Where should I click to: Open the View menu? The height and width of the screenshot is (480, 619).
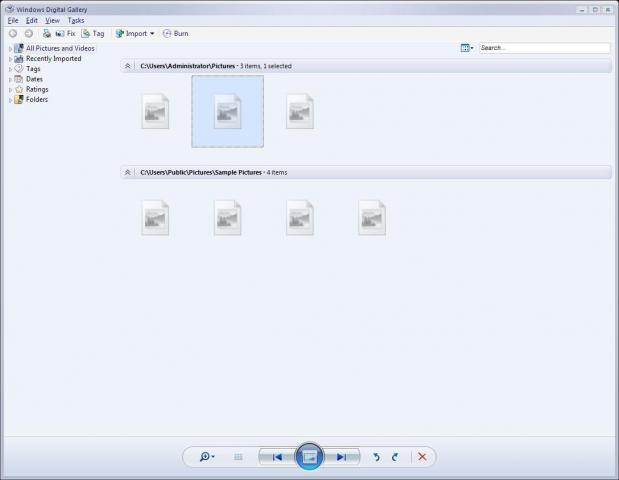(x=52, y=21)
